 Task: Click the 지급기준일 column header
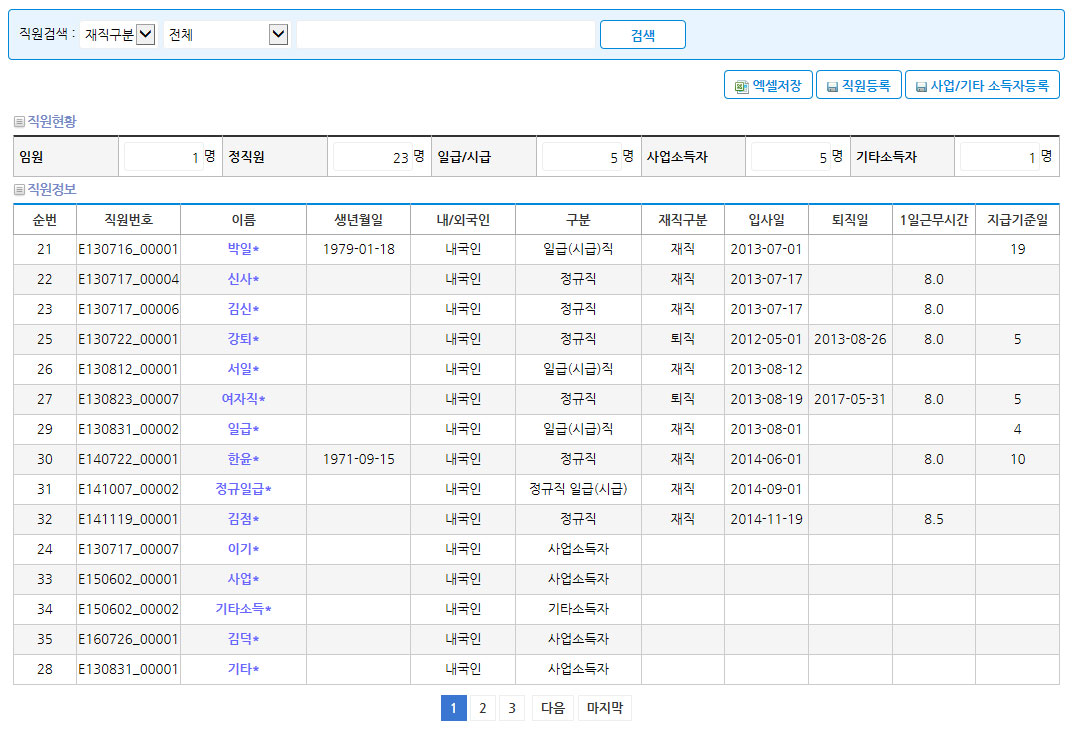[x=1017, y=220]
